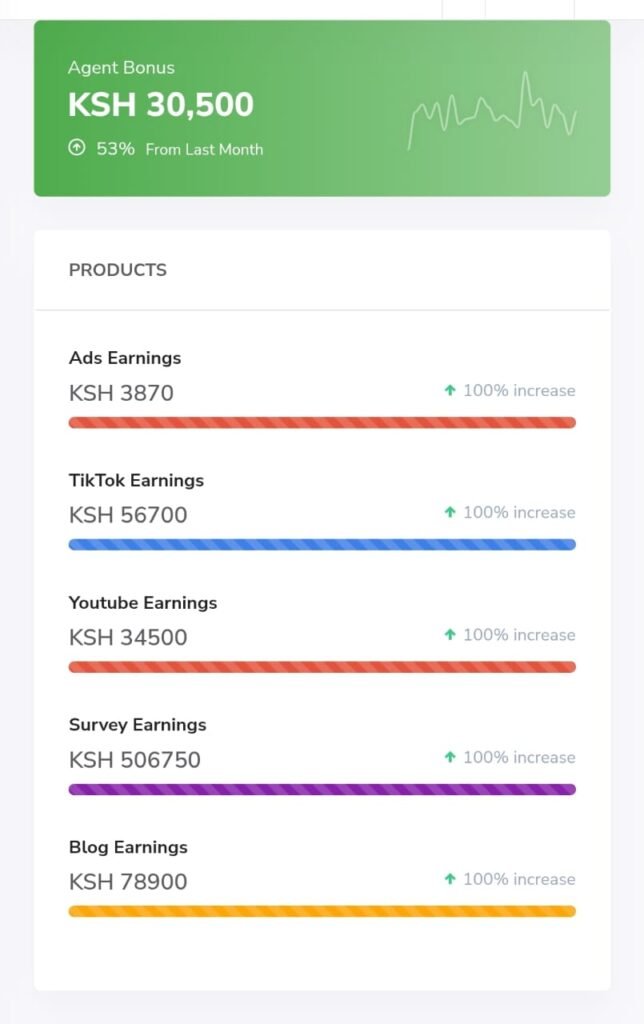
Task: Click the green arrow on the Blog Earnings row
Action: (449, 879)
